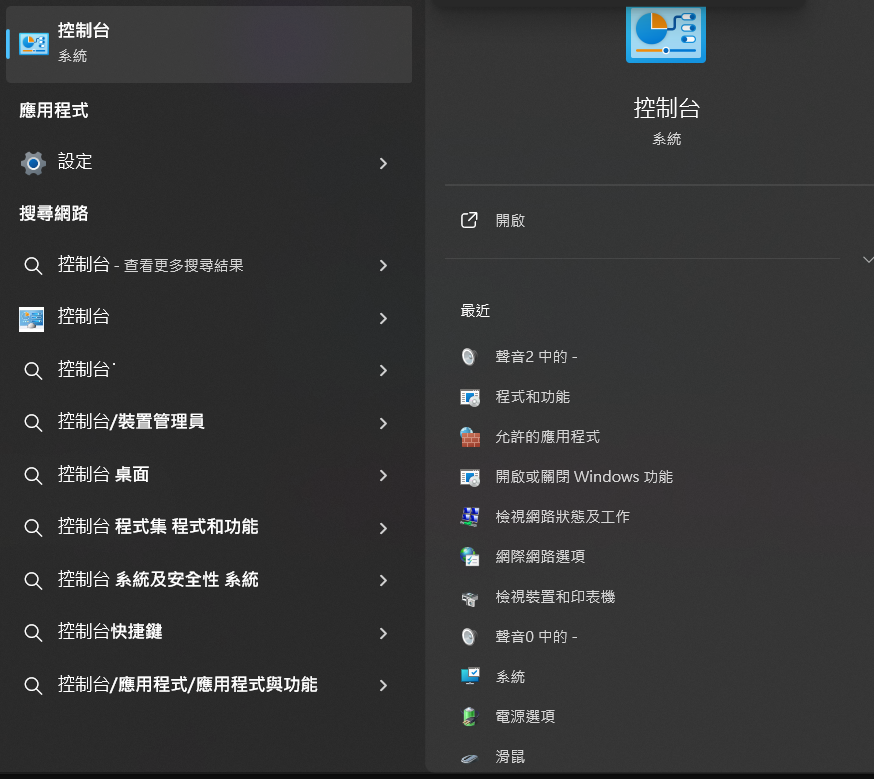Click the 聲音0 中的 speaker icon
The width and height of the screenshot is (874, 779).
tap(469, 636)
